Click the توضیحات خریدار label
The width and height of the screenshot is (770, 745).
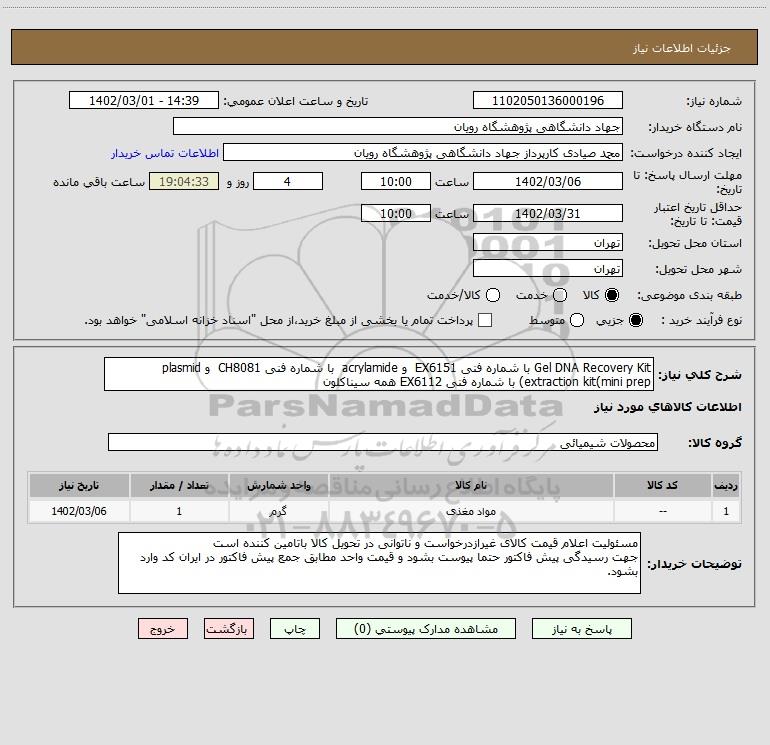[x=694, y=564]
